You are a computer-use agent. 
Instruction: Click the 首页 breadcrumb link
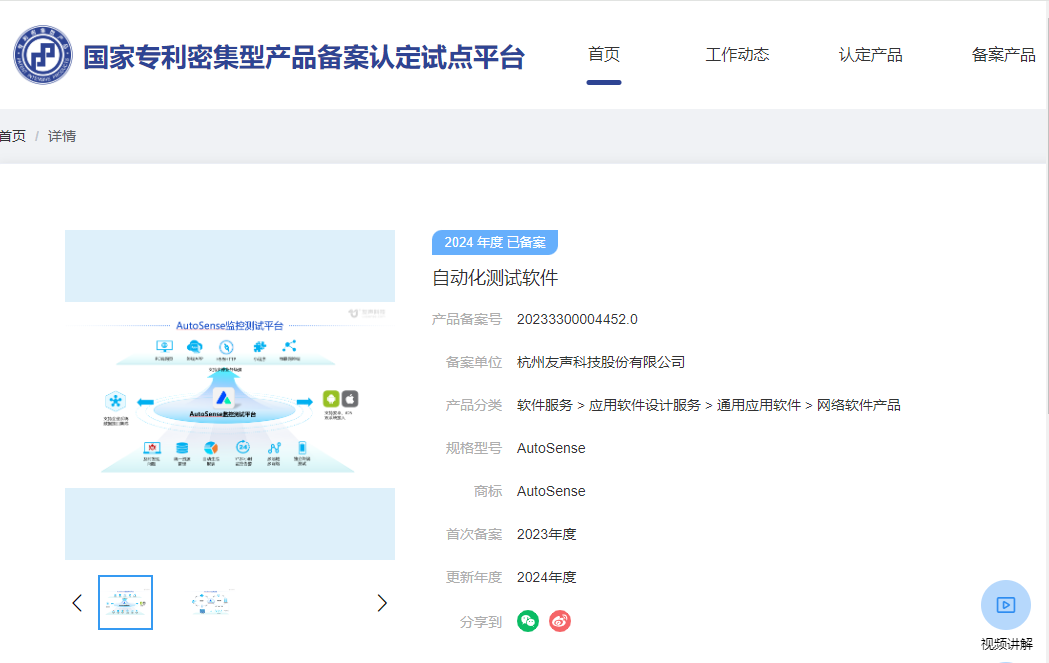[x=13, y=136]
